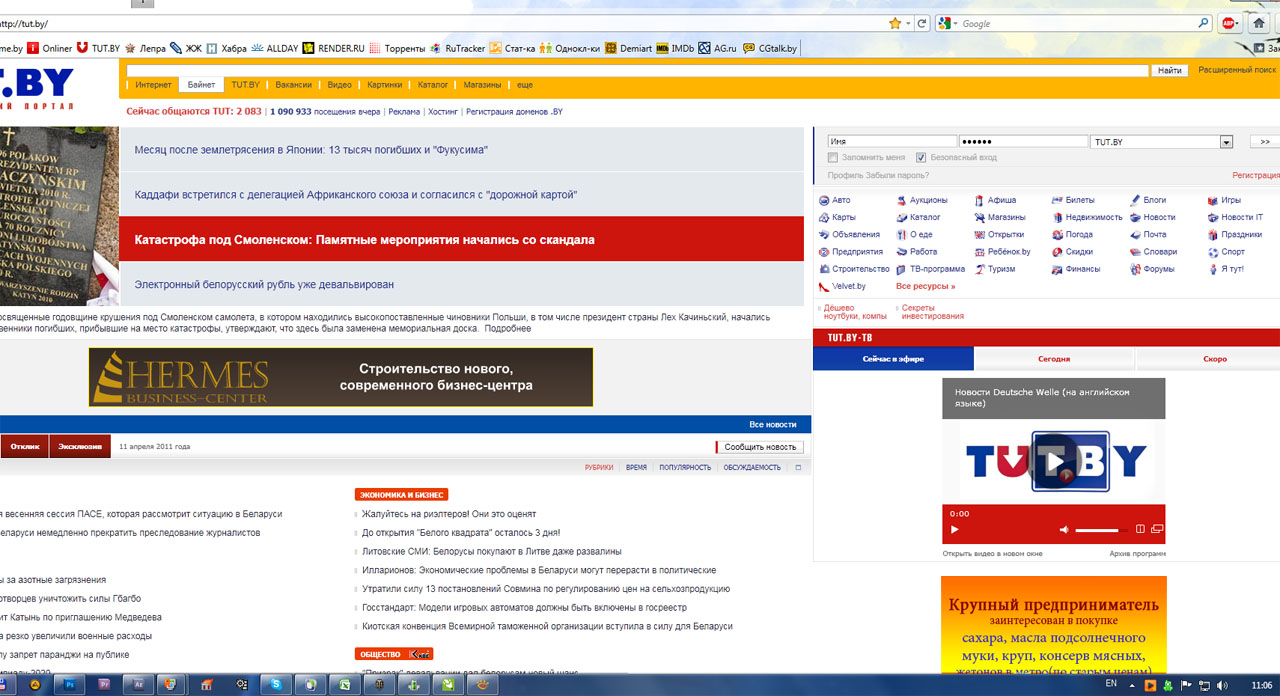The image size is (1280, 696).
Task: Open the Карты service icon
Action: pyautogui.click(x=823, y=218)
